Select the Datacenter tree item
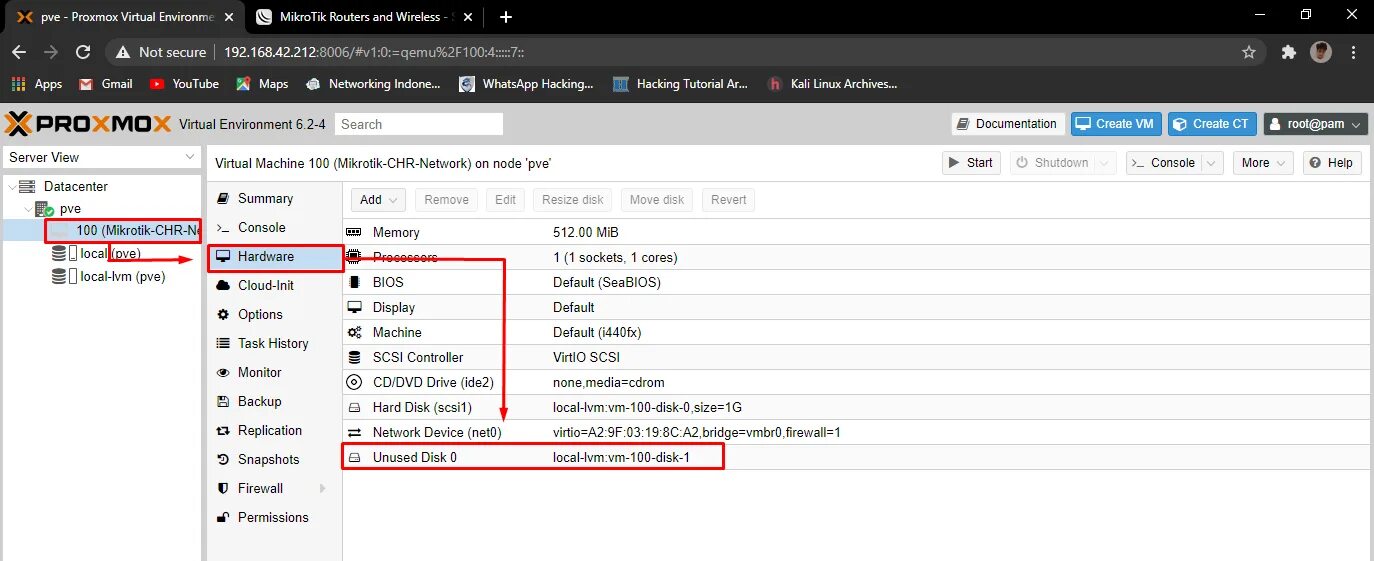 point(75,187)
